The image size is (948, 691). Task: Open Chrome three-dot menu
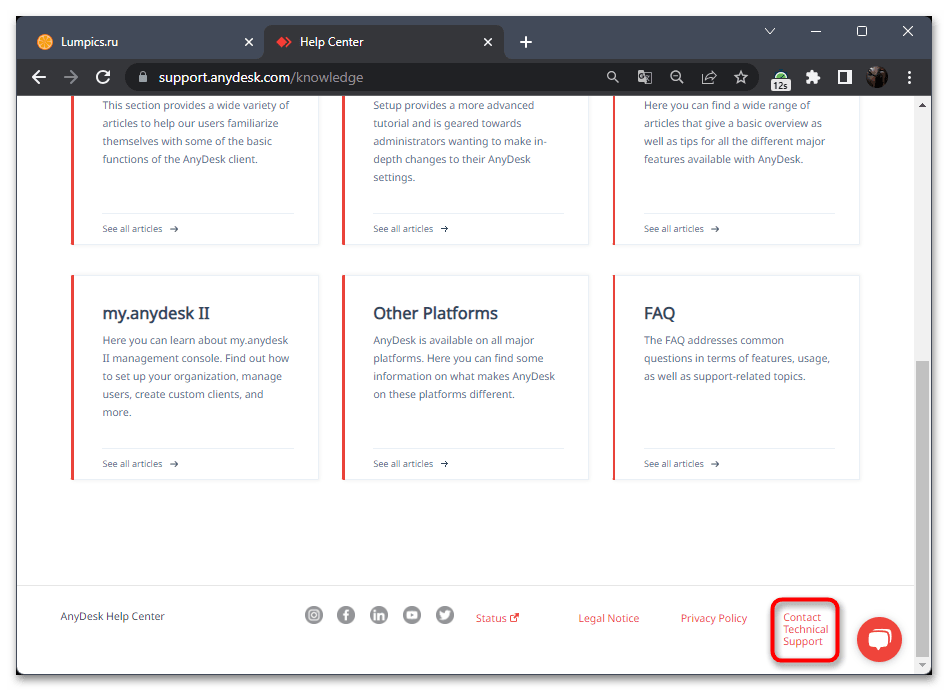click(909, 77)
